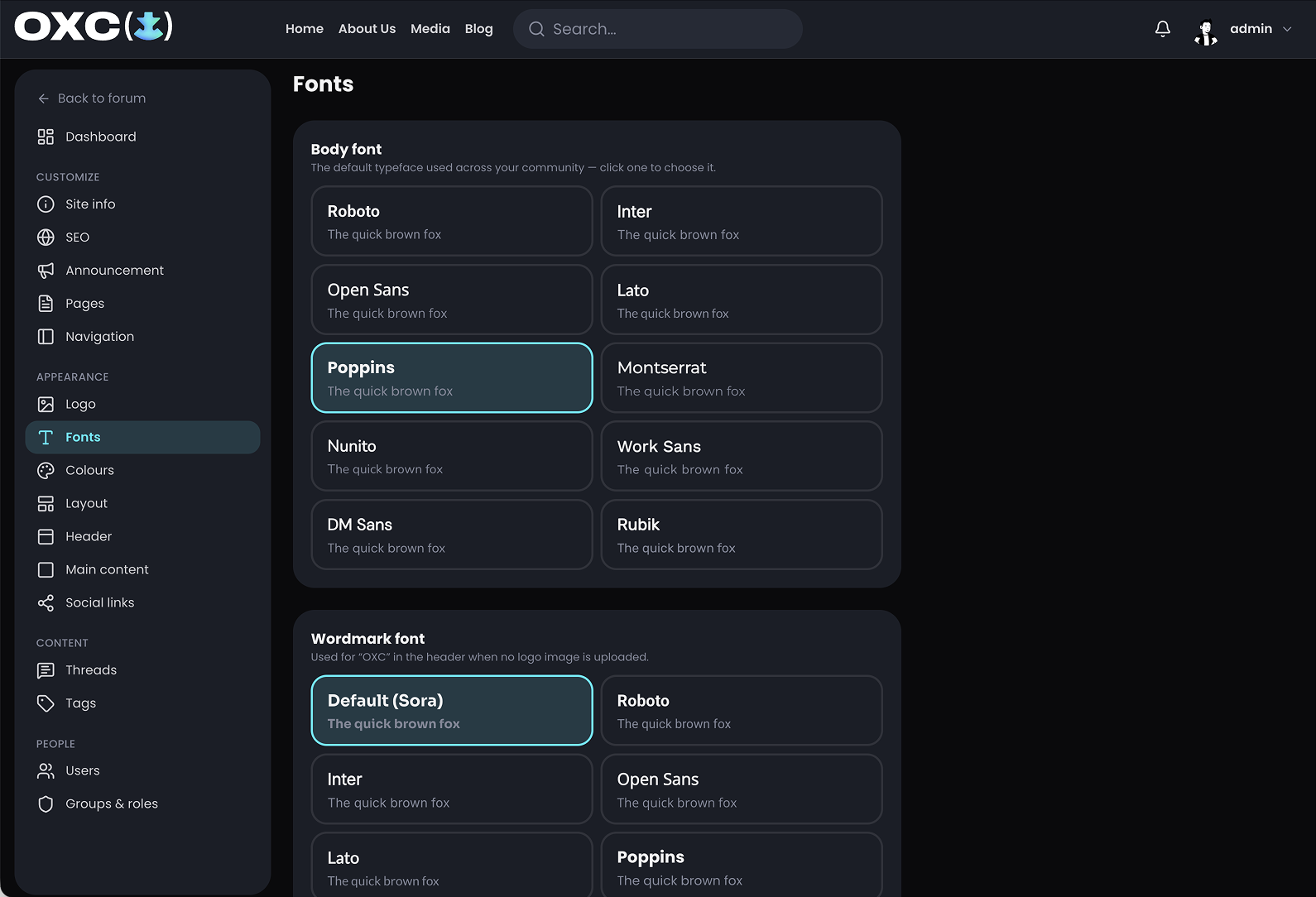Click the Navigation panel icon

46,337
